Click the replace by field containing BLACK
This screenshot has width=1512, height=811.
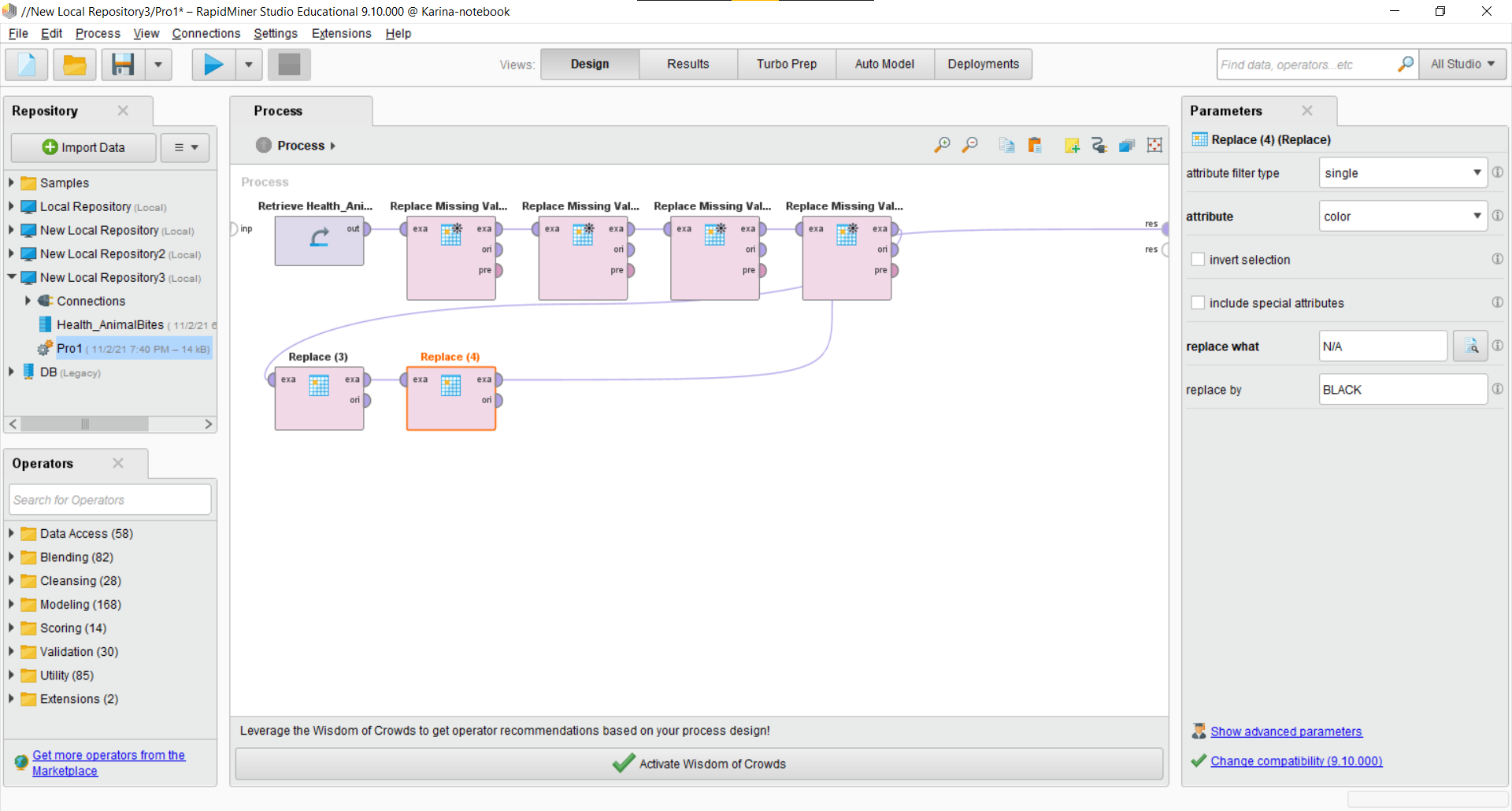point(1403,390)
